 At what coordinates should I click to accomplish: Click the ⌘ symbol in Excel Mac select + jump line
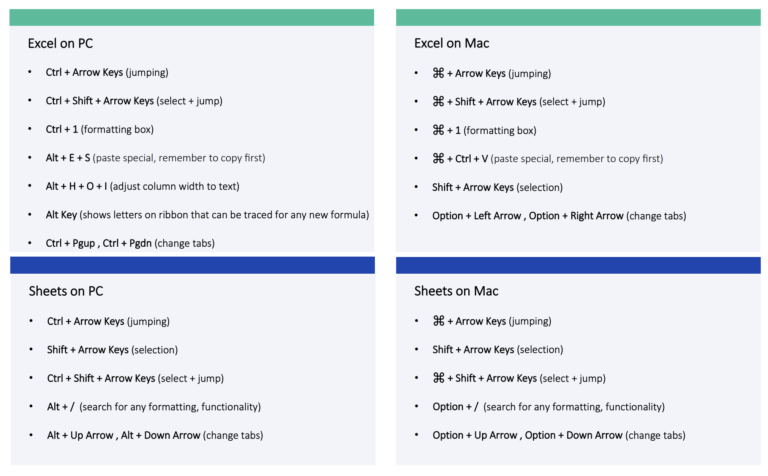click(x=438, y=101)
